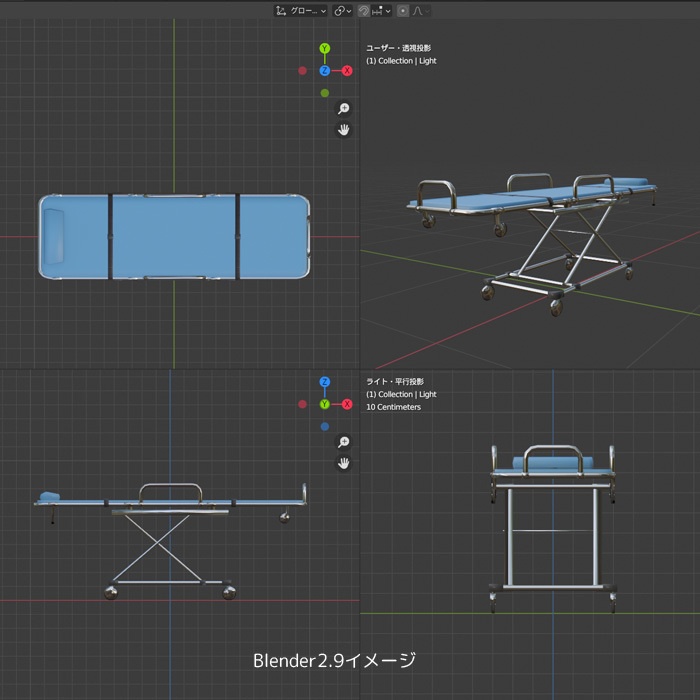Open the pivot point dropdown with link icon
Image resolution: width=700 pixels, height=700 pixels.
[x=342, y=11]
